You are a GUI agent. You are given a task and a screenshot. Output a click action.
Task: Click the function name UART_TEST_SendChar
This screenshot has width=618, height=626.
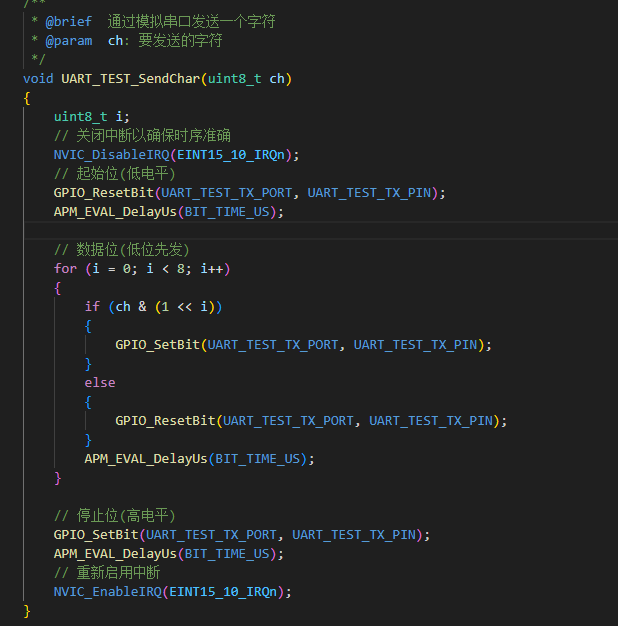(x=131, y=79)
